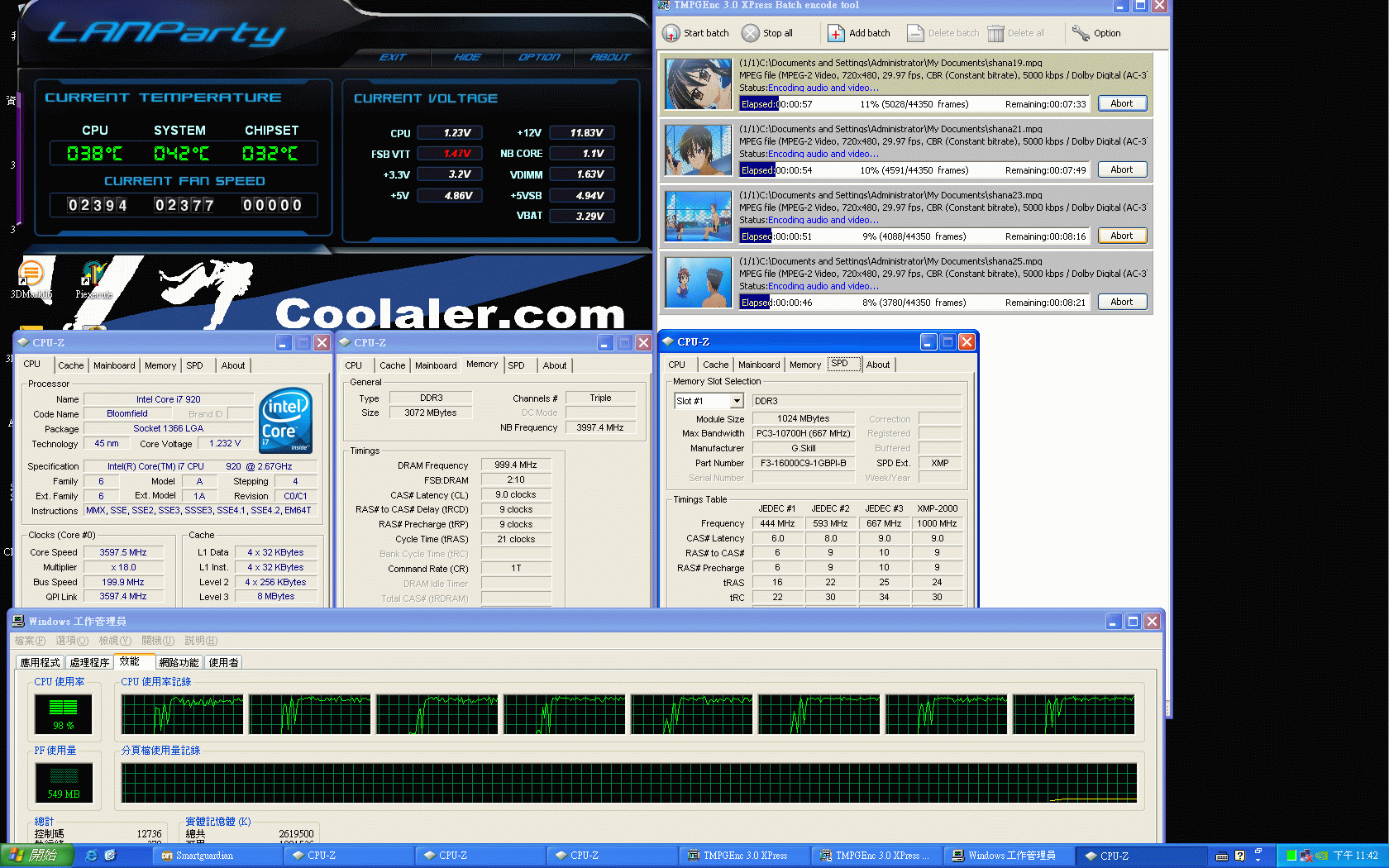Click the title icon of the CPU-Z processor window
Image resolution: width=1389 pixels, height=868 pixels.
tap(23, 342)
